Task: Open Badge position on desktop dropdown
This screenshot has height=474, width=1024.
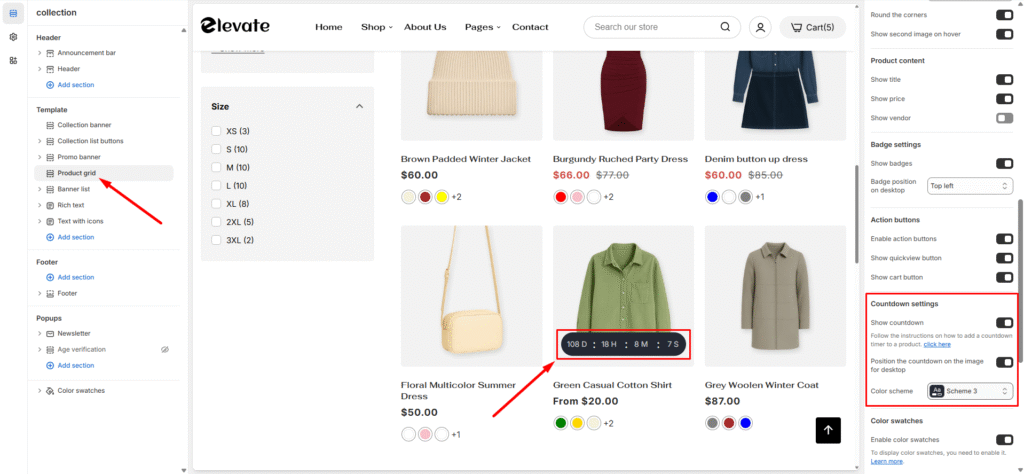Action: [970, 186]
